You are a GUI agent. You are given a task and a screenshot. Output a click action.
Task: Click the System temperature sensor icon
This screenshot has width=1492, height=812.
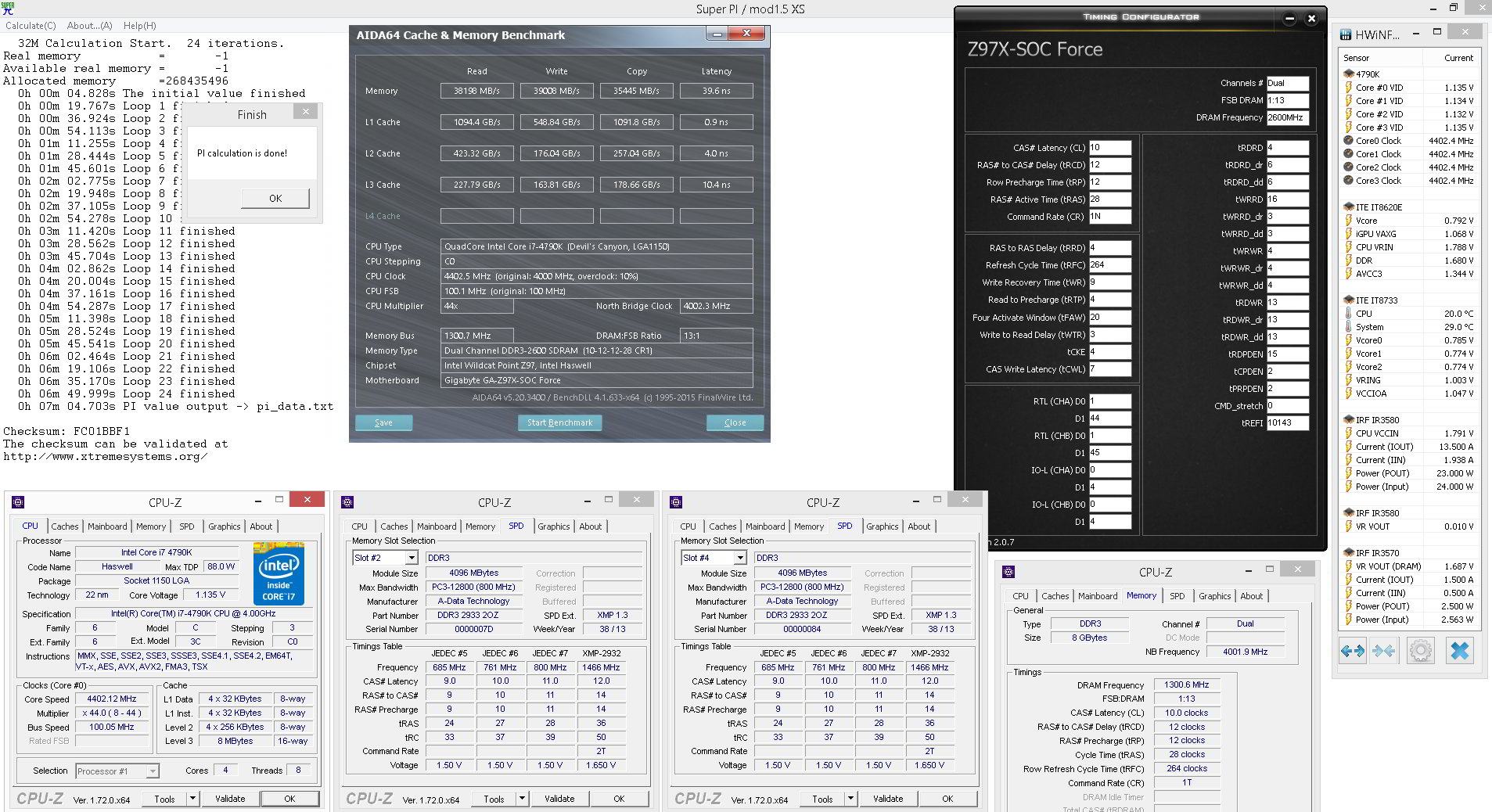pyautogui.click(x=1349, y=327)
